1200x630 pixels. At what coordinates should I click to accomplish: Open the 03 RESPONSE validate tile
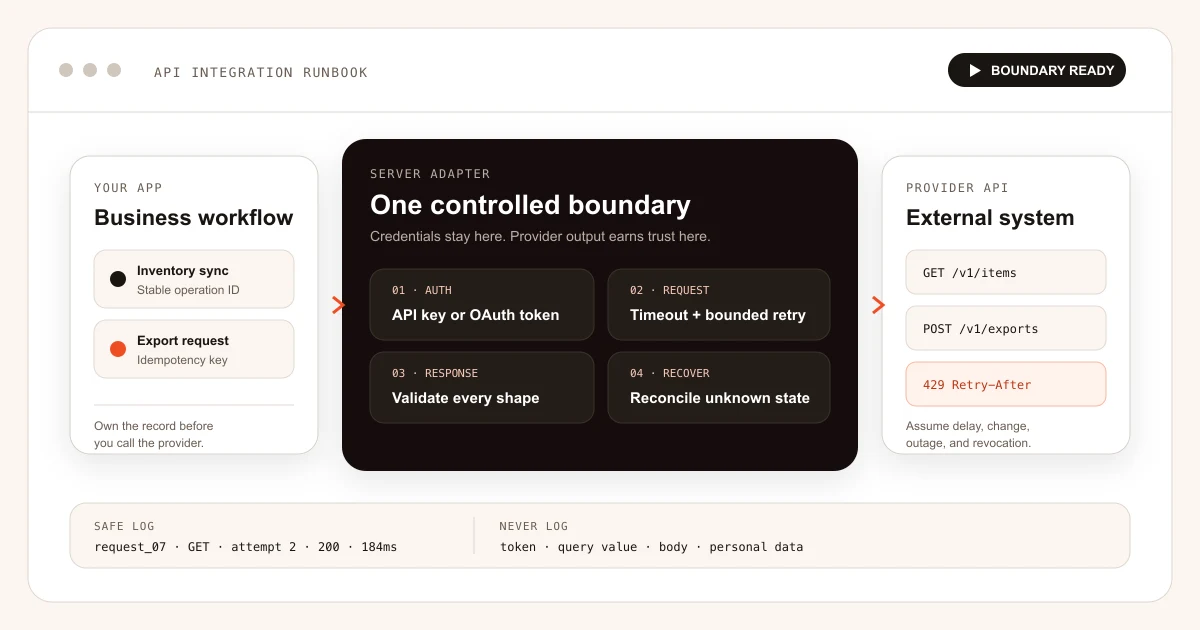coord(482,387)
